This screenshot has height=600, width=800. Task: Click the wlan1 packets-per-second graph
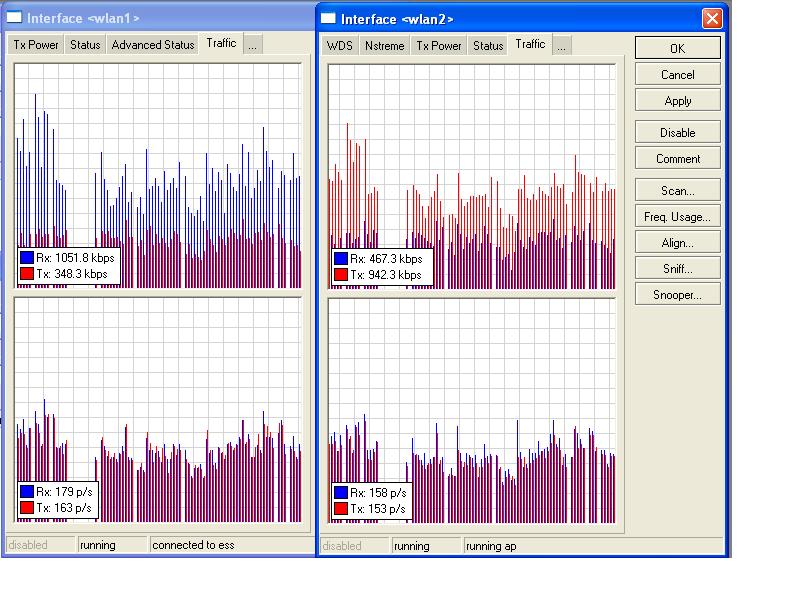pyautogui.click(x=158, y=410)
